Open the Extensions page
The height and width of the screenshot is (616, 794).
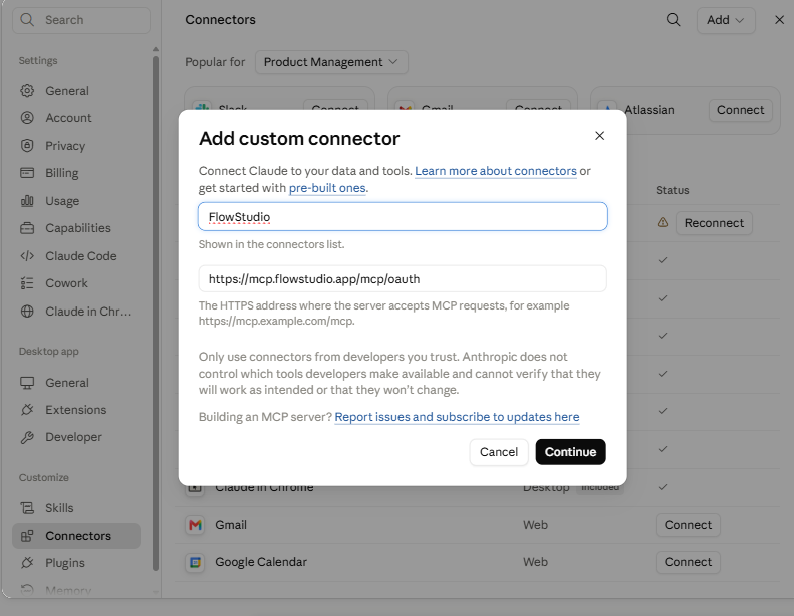point(76,410)
